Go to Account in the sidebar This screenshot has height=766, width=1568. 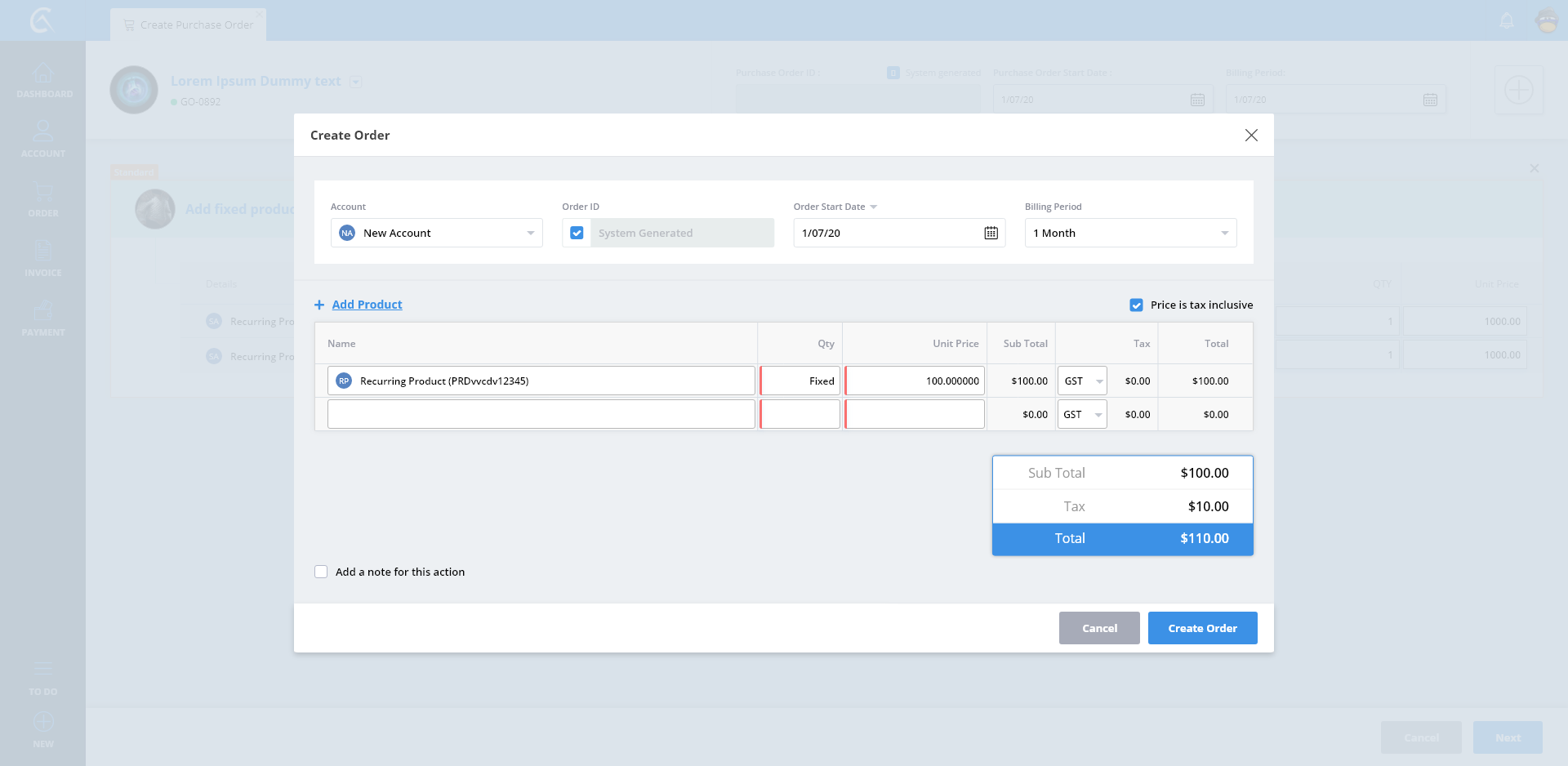[43, 139]
